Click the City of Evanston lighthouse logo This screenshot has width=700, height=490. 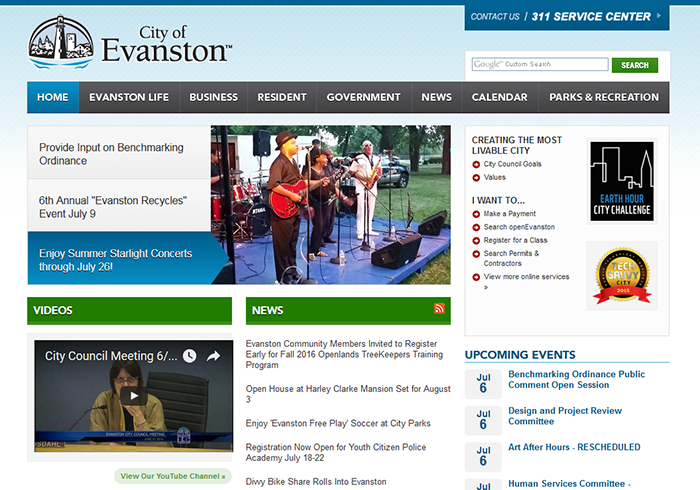(61, 43)
